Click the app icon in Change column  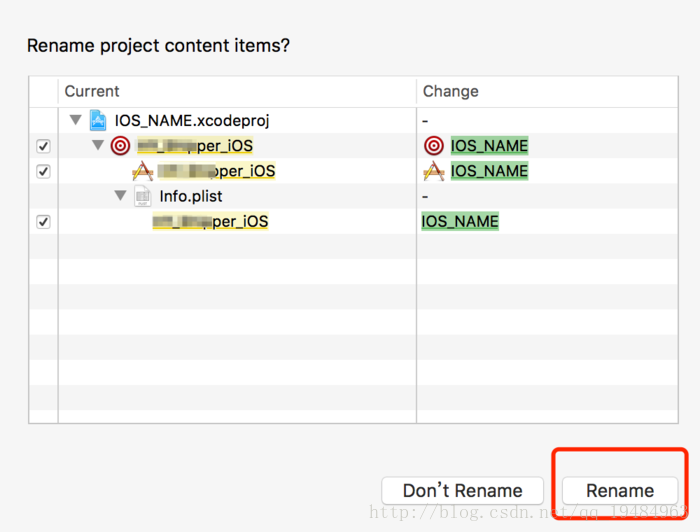coord(433,171)
